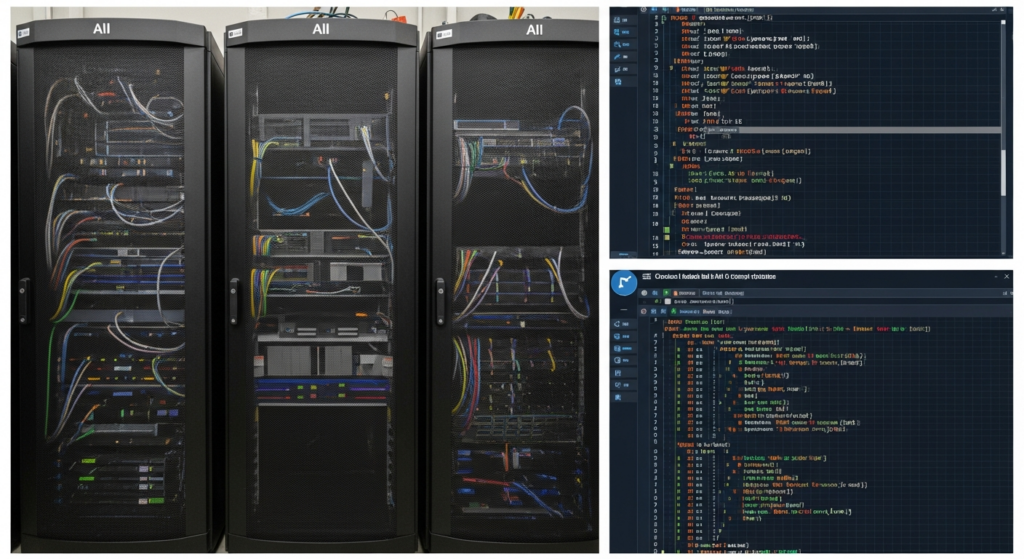This screenshot has width=1024, height=559.
Task: Collapse the green fold bracket on first code line
Action: tap(664, 19)
